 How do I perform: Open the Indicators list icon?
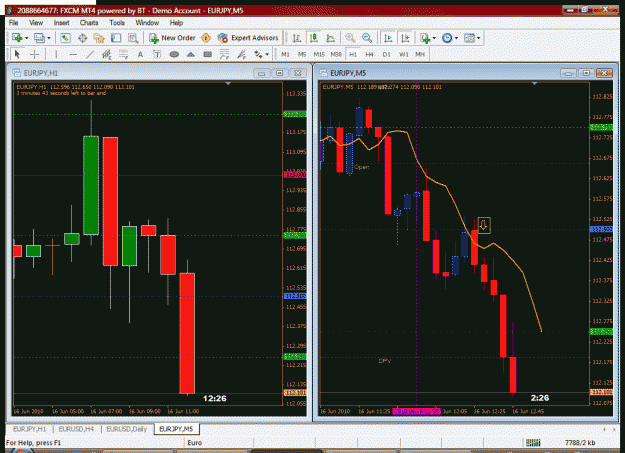pyautogui.click(x=425, y=38)
